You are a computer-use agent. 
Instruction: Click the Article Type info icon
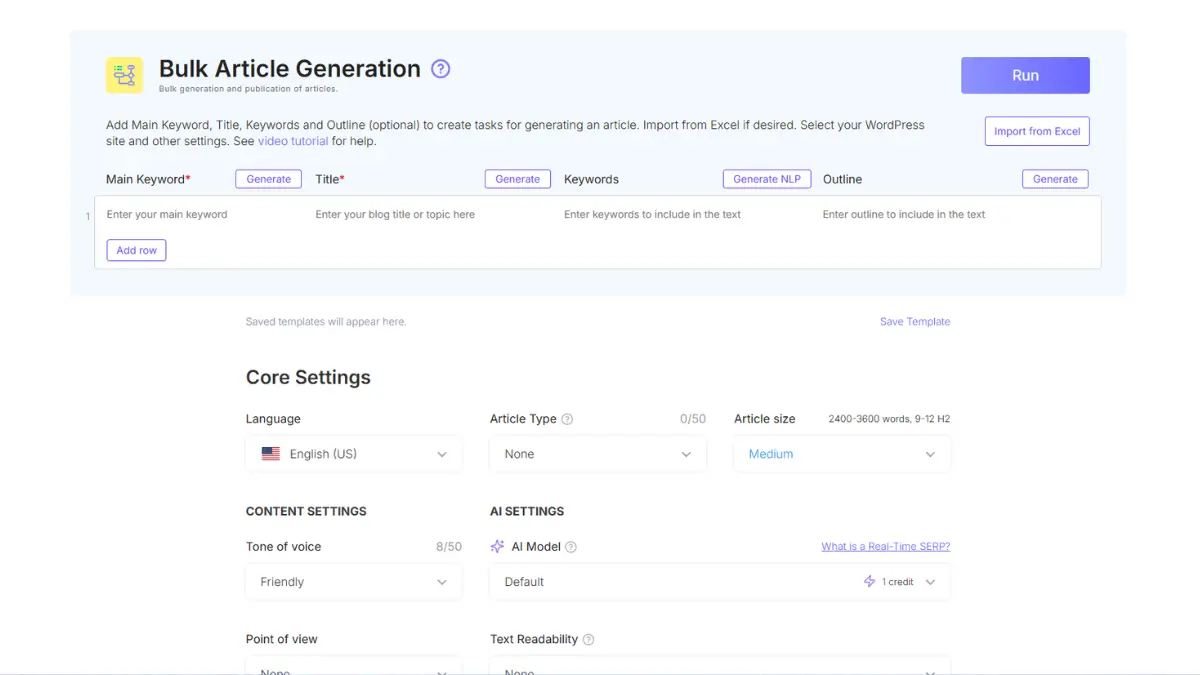click(x=567, y=419)
